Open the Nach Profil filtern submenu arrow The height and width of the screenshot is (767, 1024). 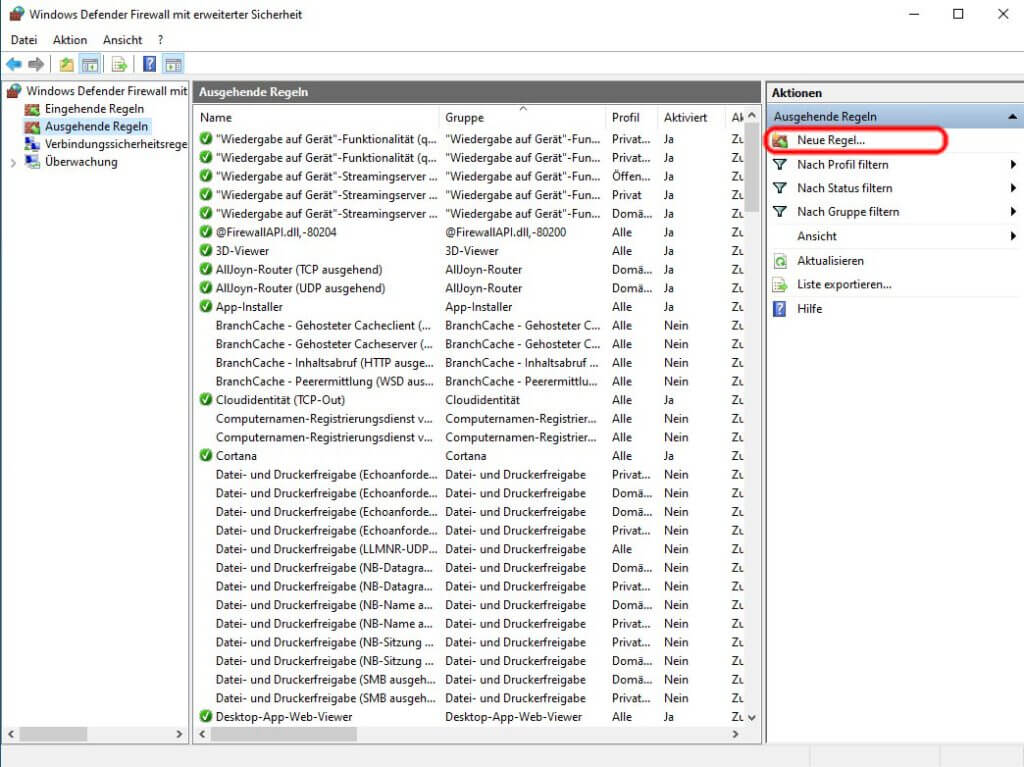pyautogui.click(x=1013, y=165)
